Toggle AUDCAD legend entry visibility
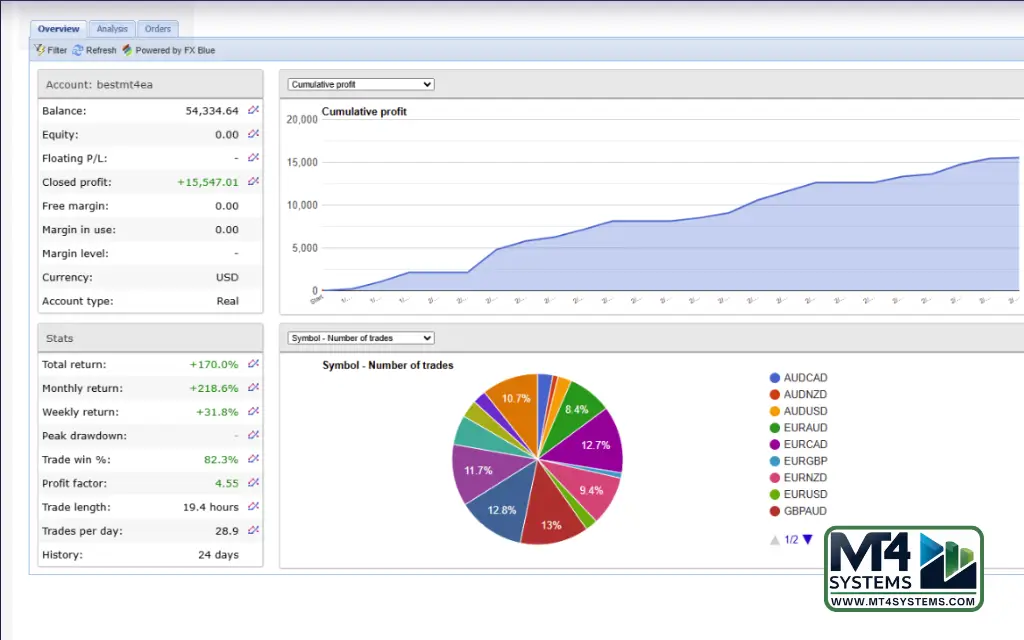The height and width of the screenshot is (640, 1024). click(x=775, y=378)
